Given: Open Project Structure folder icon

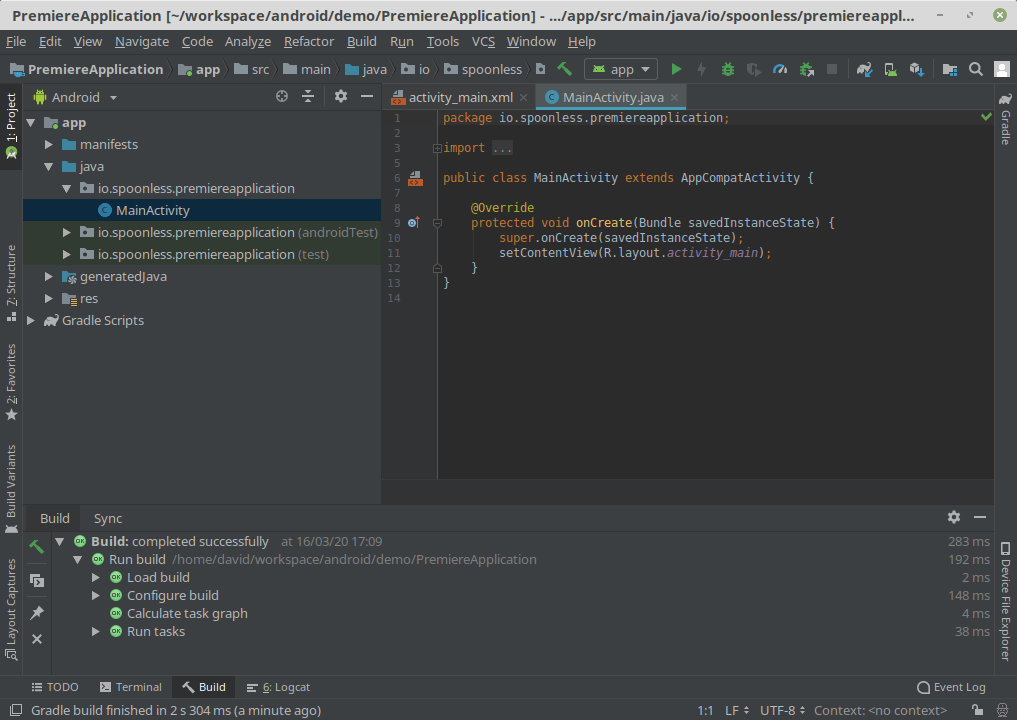Looking at the screenshot, I should point(950,69).
